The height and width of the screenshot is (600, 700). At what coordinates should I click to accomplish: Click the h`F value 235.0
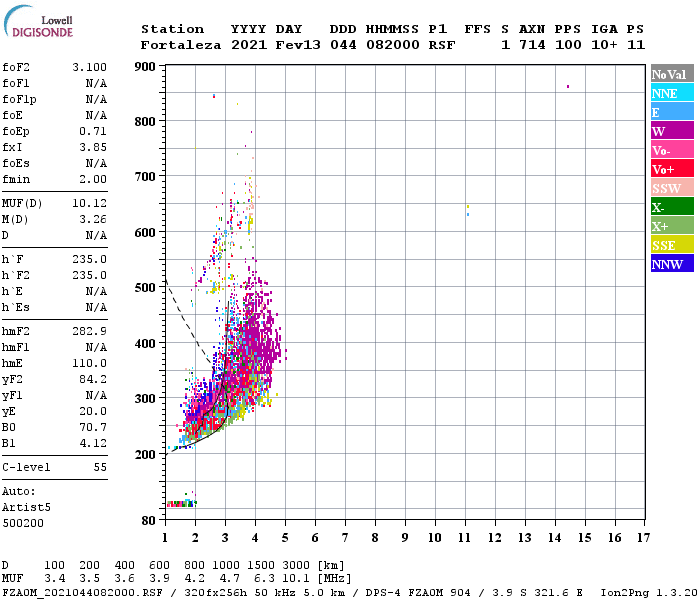[x=89, y=259]
